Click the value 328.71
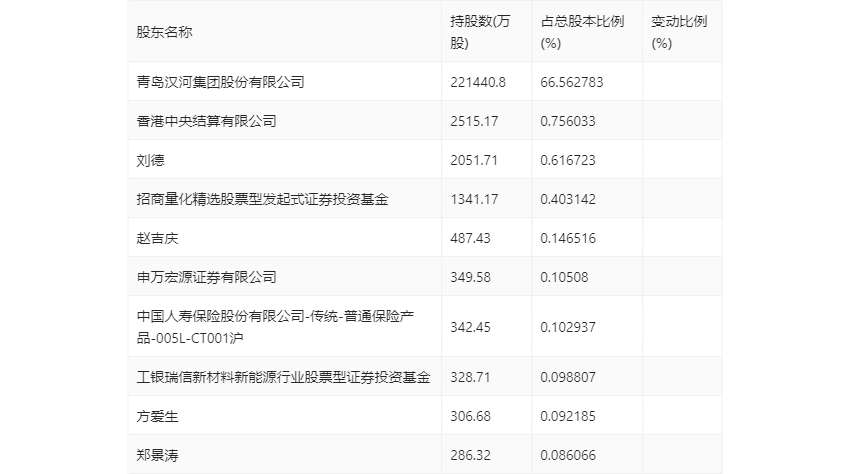 (x=470, y=377)
